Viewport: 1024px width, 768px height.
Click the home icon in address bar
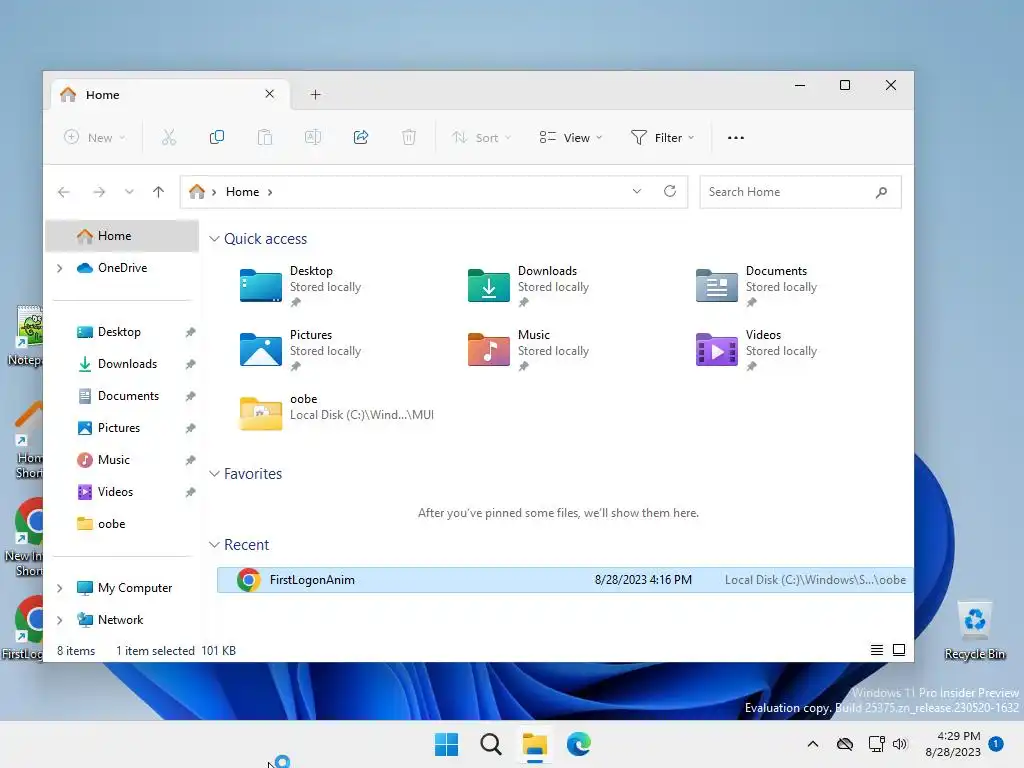click(197, 191)
